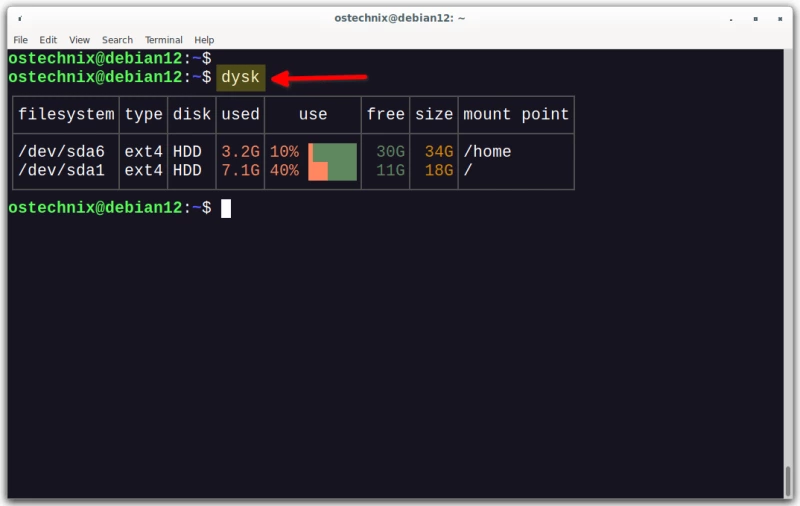The height and width of the screenshot is (506, 800).
Task: Click the filesystem column header
Action: click(x=66, y=114)
